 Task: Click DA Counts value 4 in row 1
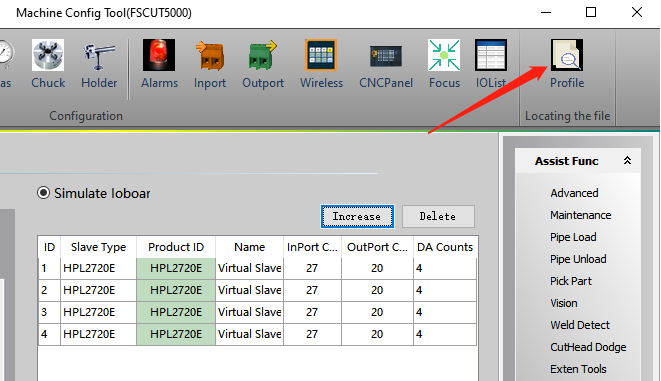445,268
